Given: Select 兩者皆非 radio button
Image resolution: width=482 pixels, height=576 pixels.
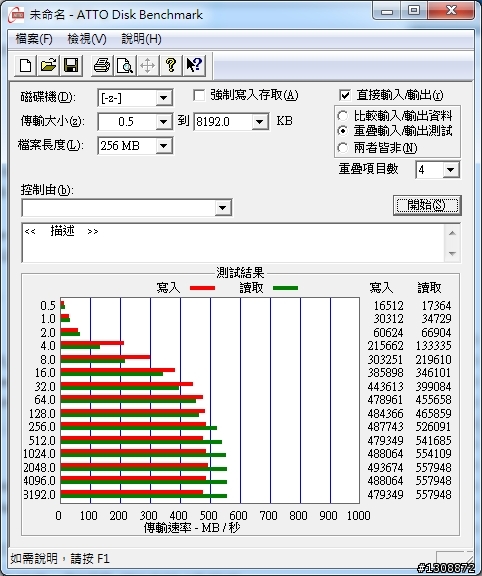Looking at the screenshot, I should click(x=342, y=148).
